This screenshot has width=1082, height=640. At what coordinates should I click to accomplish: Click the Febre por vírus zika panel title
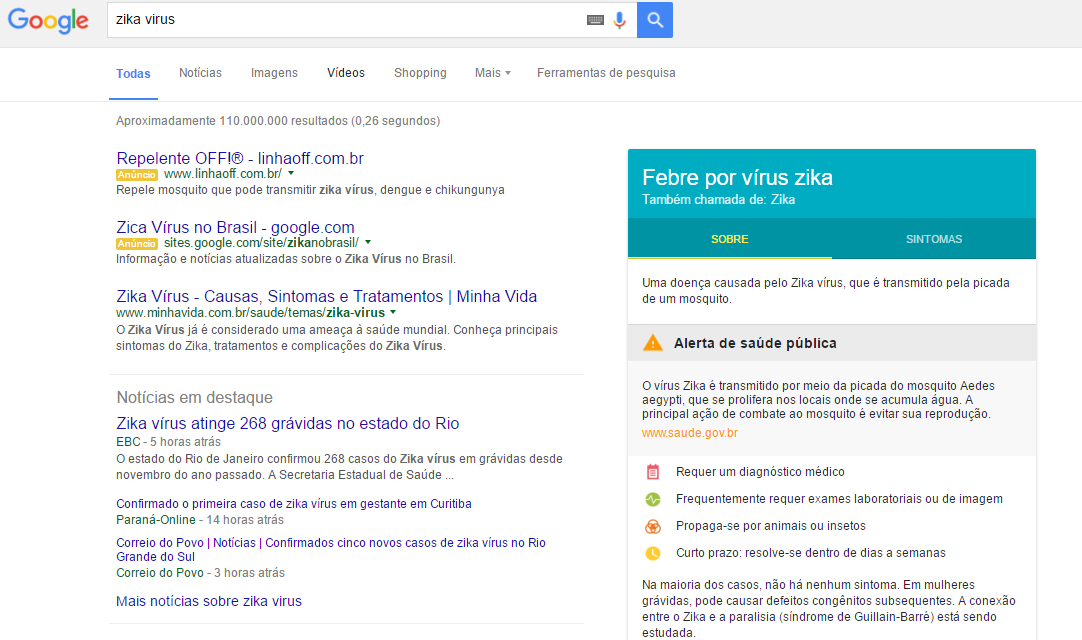click(x=737, y=177)
